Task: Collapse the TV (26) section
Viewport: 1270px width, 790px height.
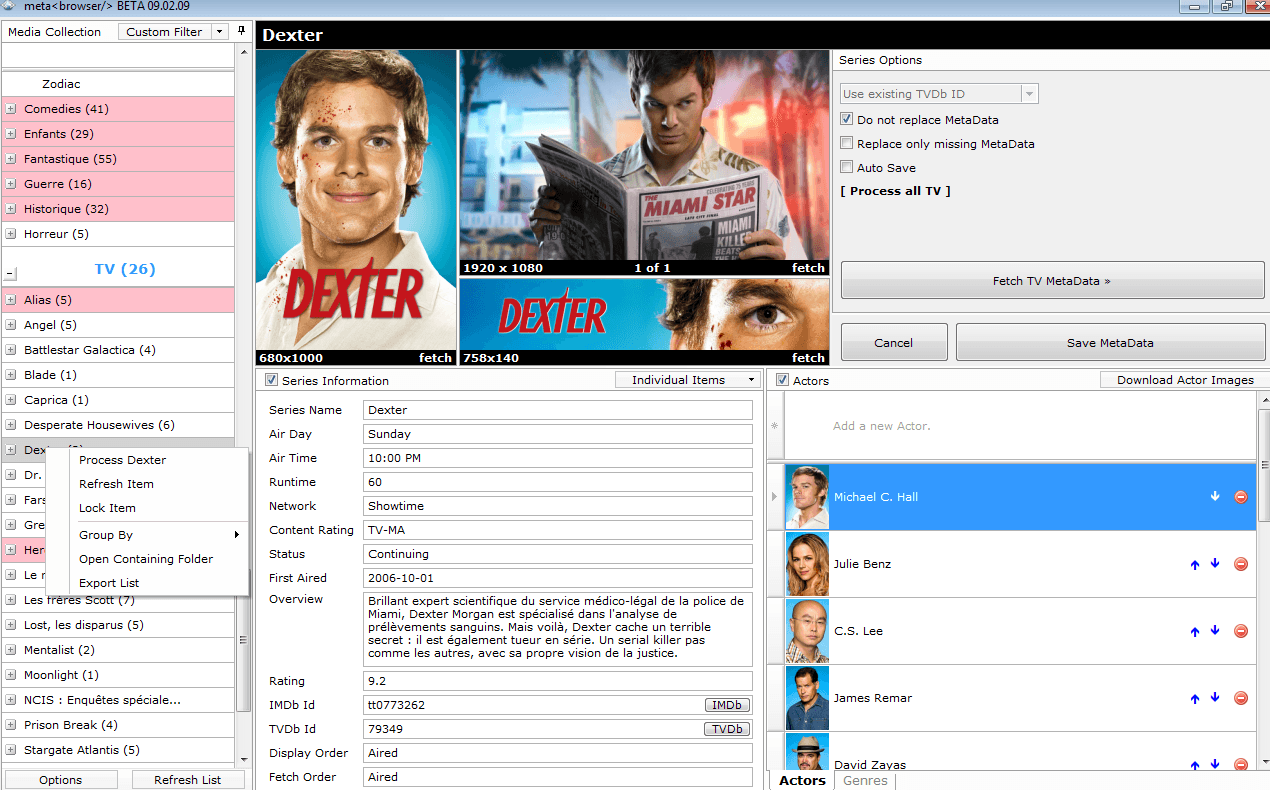Action: pyautogui.click(x=10, y=272)
